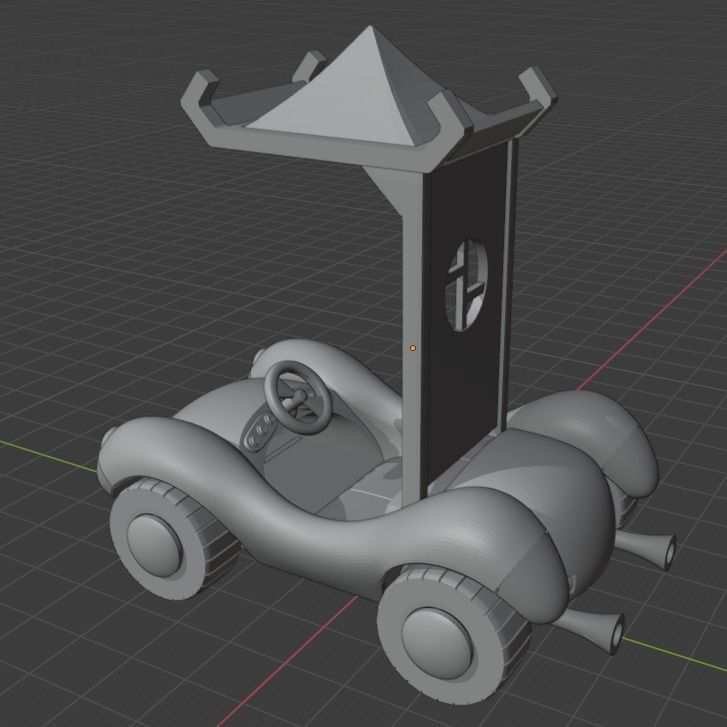Click the upper exhaust pipe
The image size is (727, 727).
(646, 549)
